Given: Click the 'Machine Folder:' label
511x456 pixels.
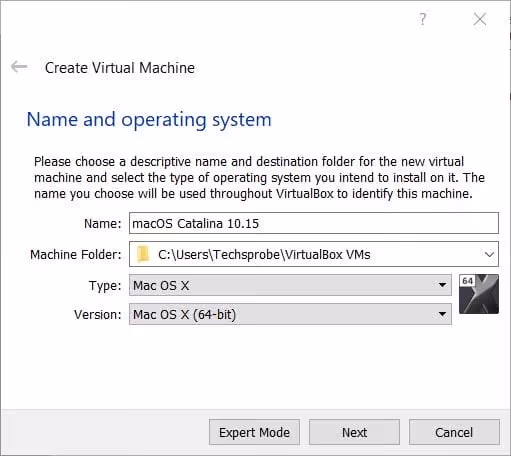Looking at the screenshot, I should tap(76, 255).
